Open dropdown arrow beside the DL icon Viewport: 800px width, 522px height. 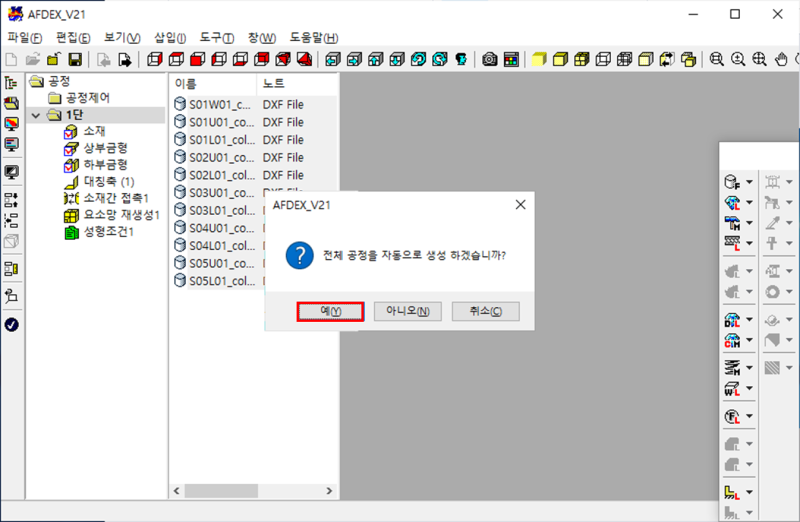click(x=749, y=322)
